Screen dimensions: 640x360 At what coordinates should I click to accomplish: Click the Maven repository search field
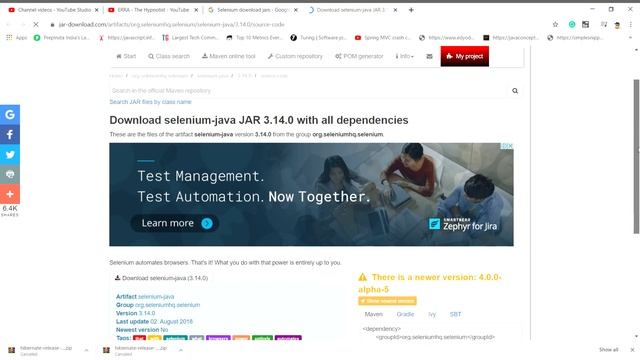pyautogui.click(x=308, y=91)
